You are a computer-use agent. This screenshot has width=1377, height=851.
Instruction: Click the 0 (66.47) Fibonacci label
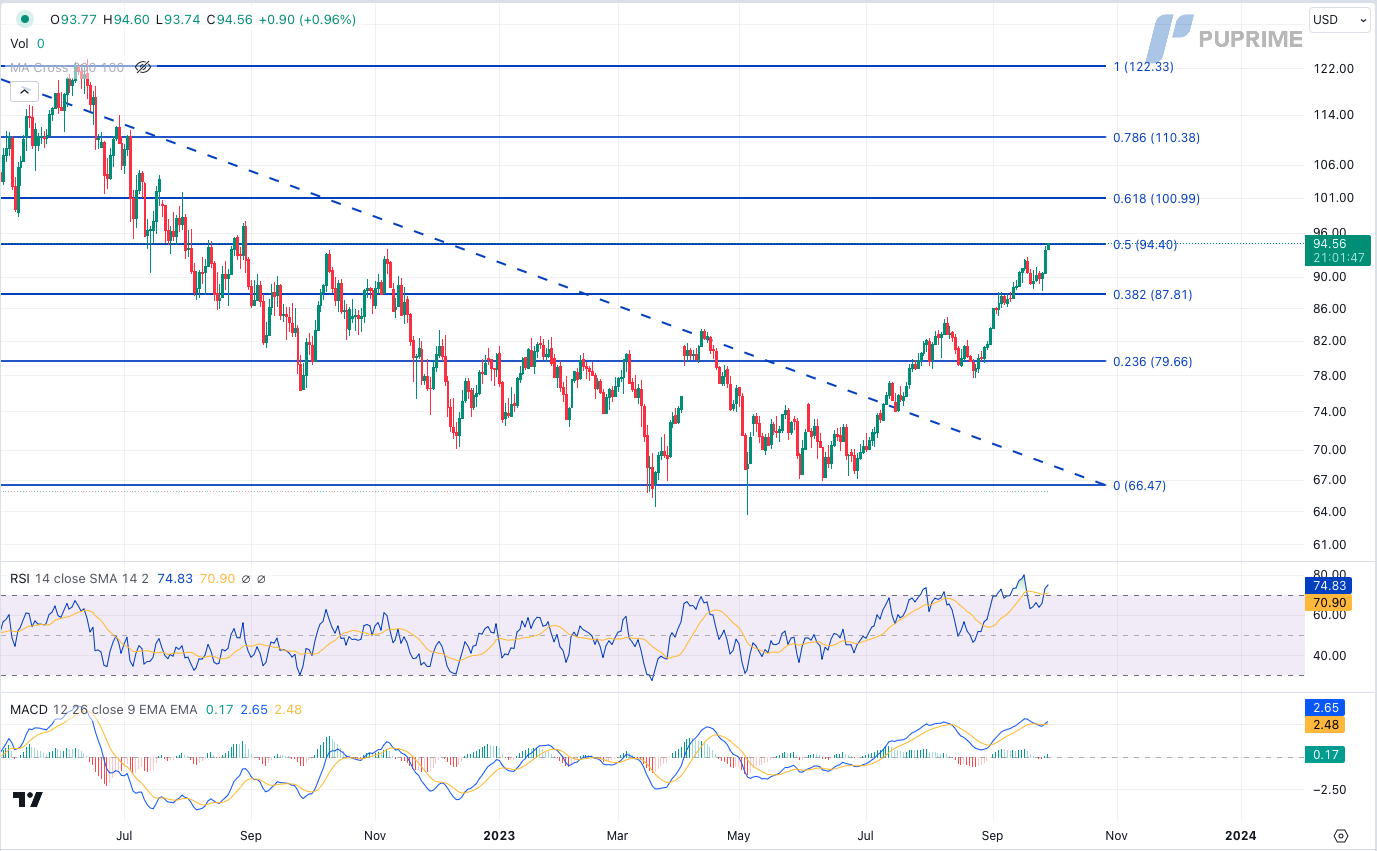(x=1139, y=485)
